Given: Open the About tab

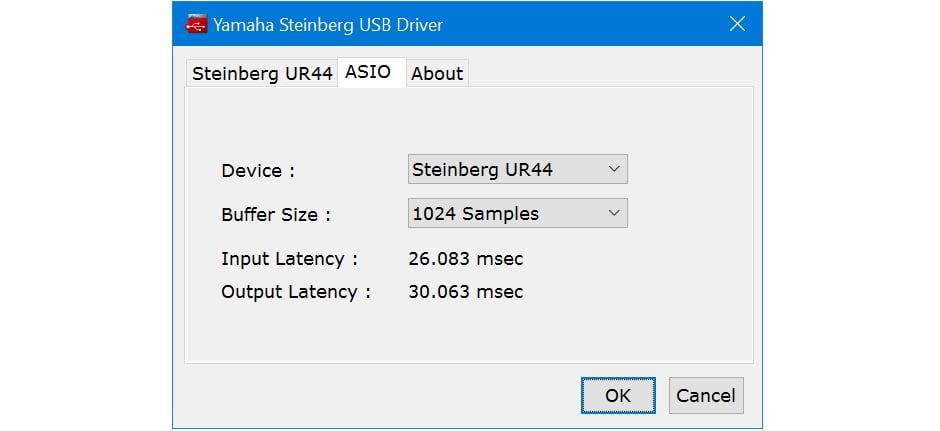Looking at the screenshot, I should (x=437, y=74).
